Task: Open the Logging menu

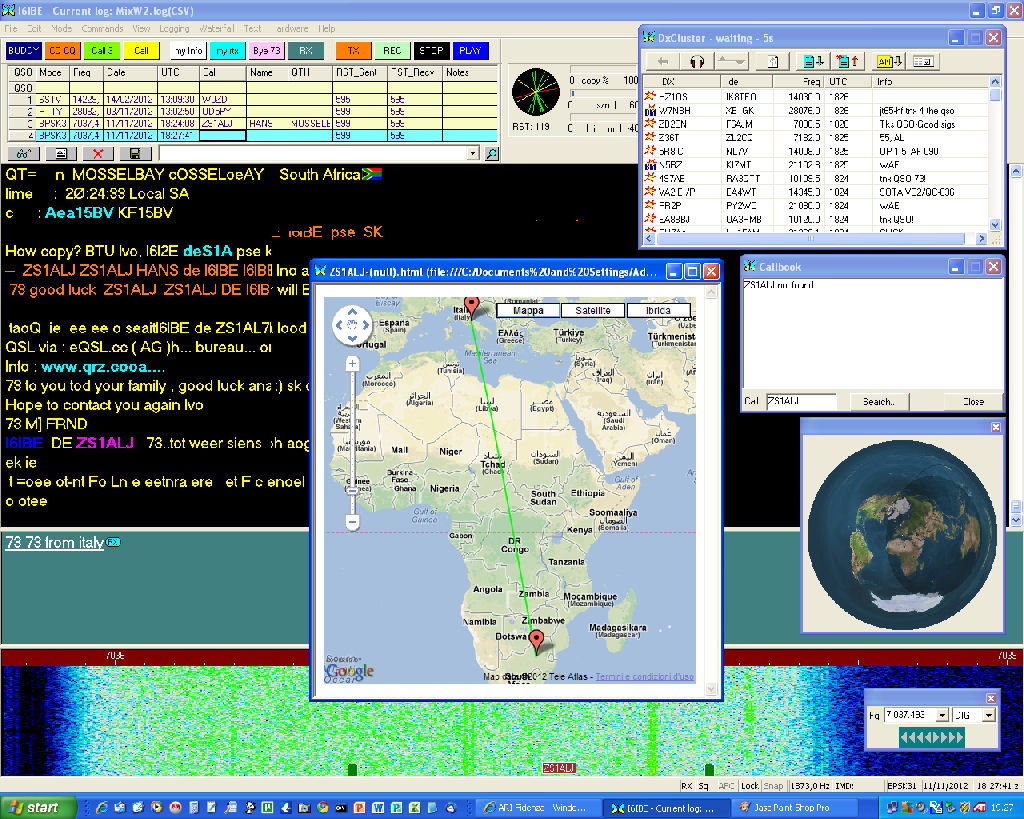Action: [x=174, y=29]
